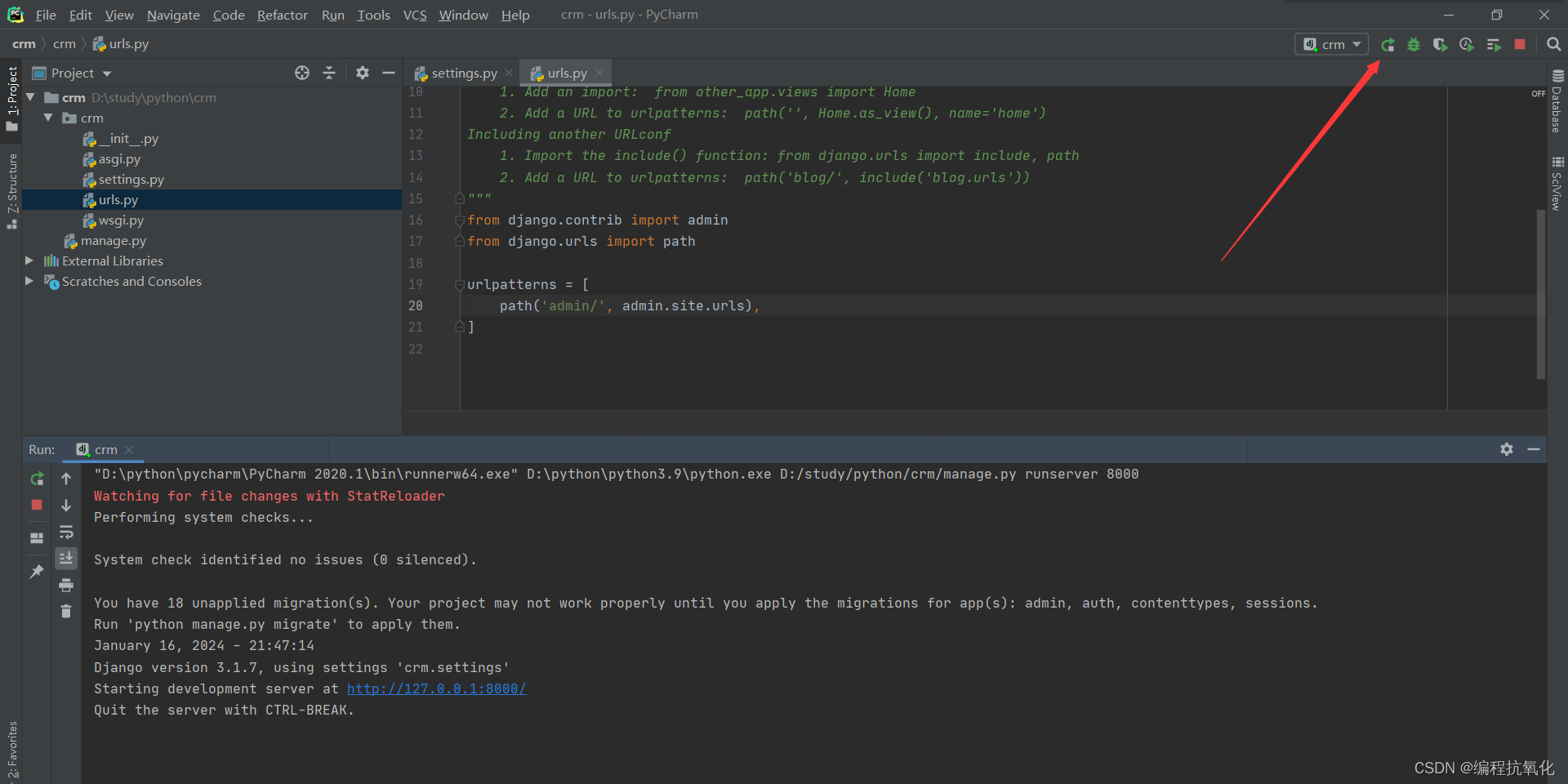Print the Run console output

point(66,585)
